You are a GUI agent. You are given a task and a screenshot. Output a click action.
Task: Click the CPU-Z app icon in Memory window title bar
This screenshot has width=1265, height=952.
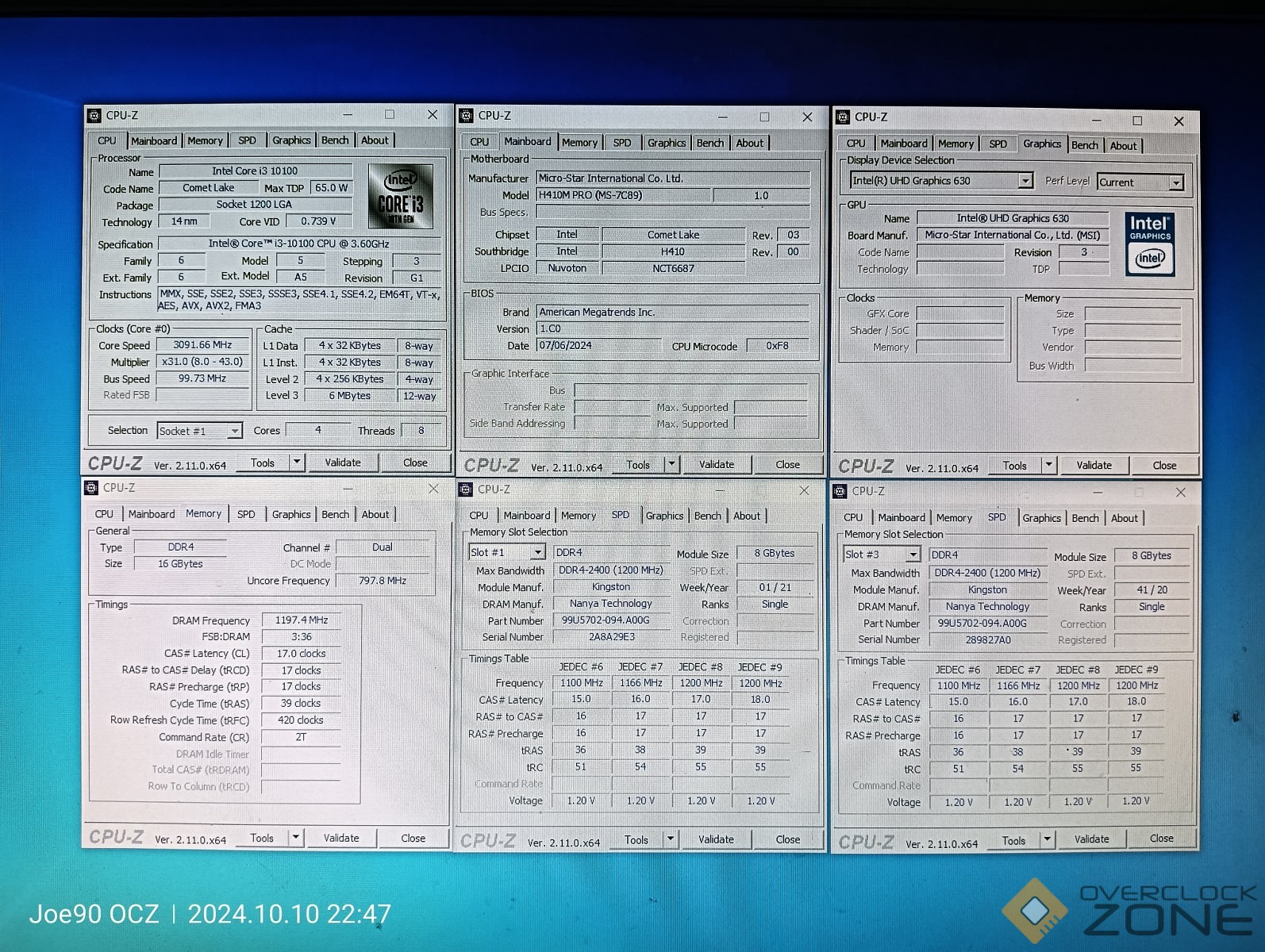(91, 488)
